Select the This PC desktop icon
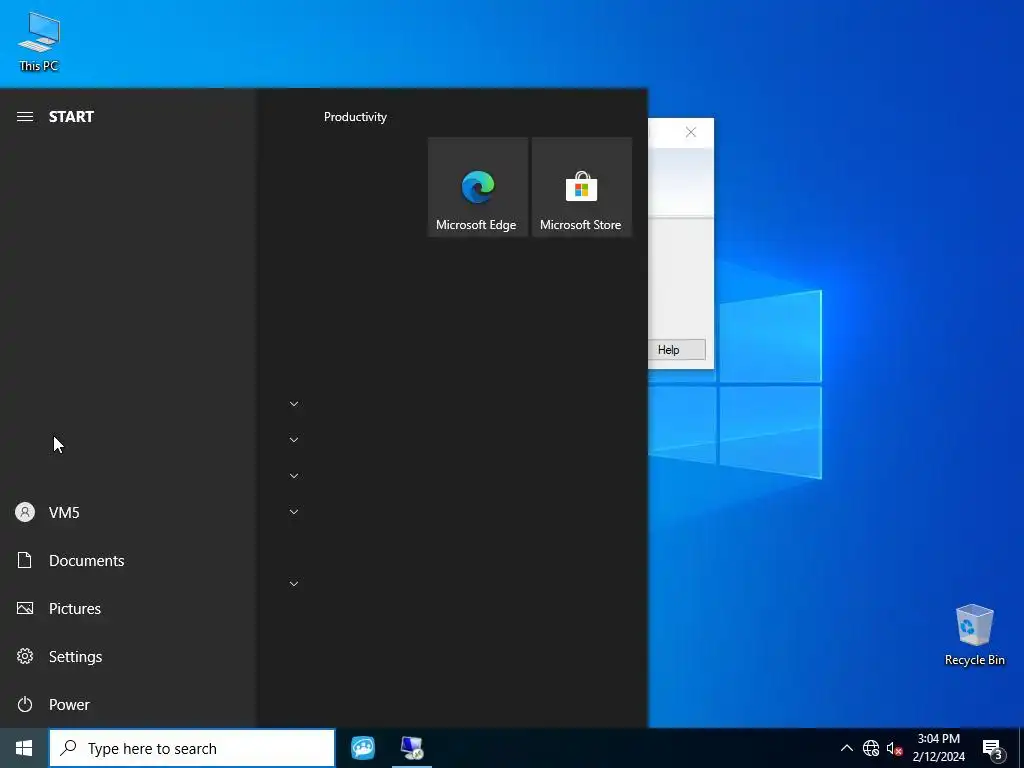Viewport: 1024px width, 768px height. tap(39, 41)
